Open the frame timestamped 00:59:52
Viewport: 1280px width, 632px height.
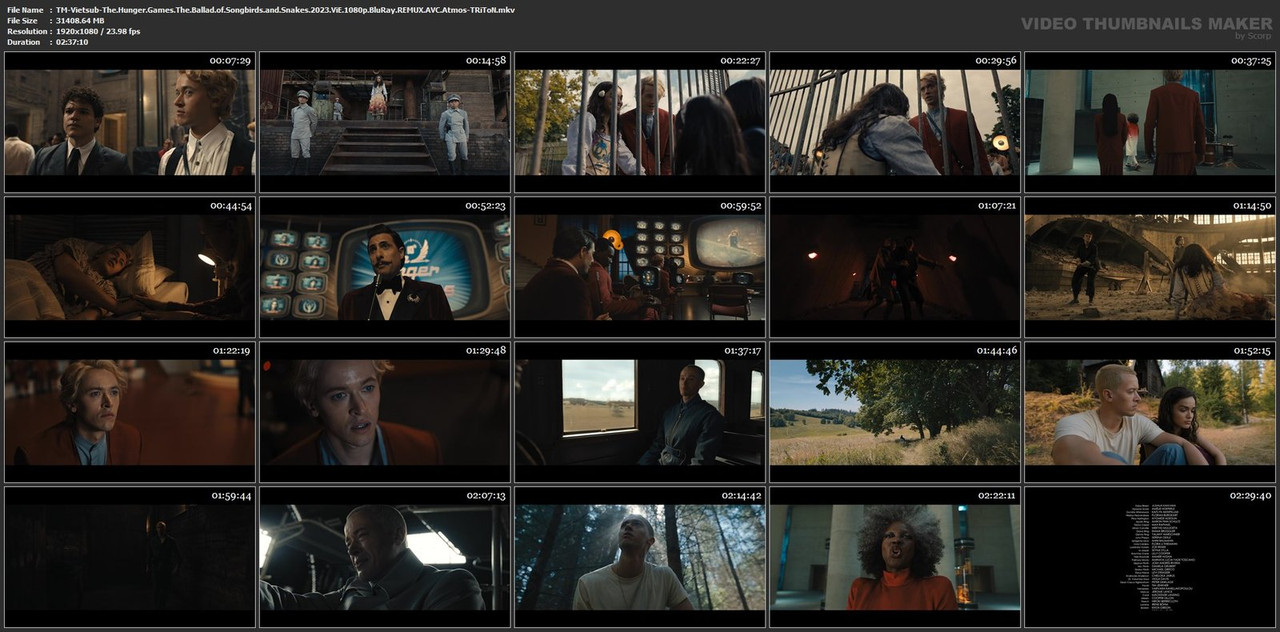640,267
